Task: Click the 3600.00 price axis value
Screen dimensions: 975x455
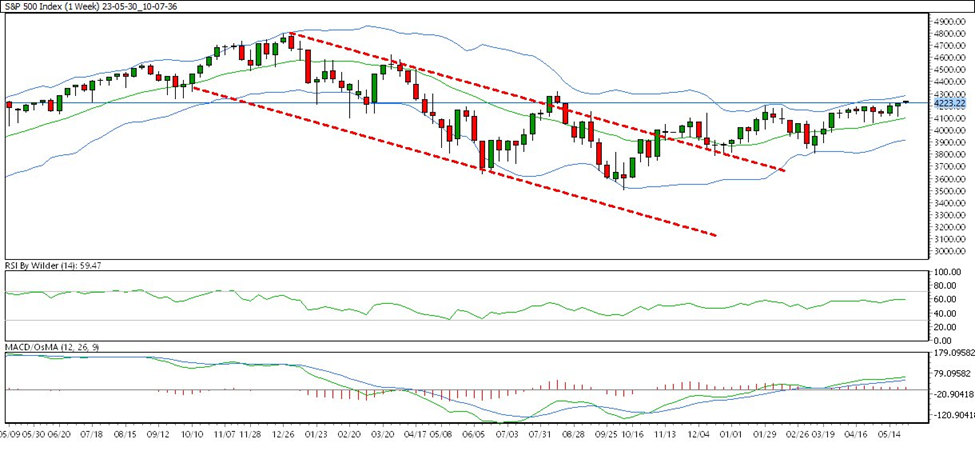Action: (950, 179)
